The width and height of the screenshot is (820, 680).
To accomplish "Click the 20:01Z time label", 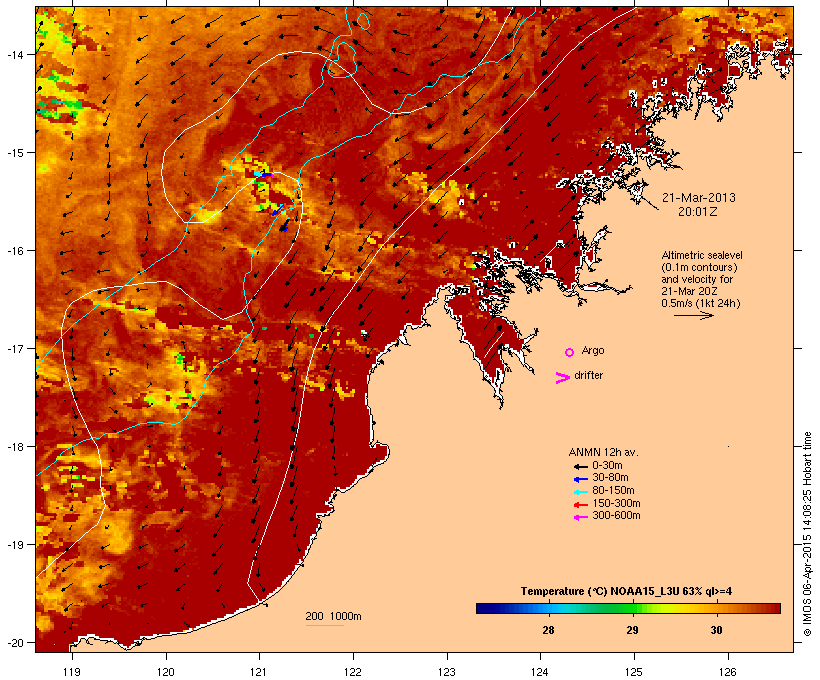I will coord(698,212).
